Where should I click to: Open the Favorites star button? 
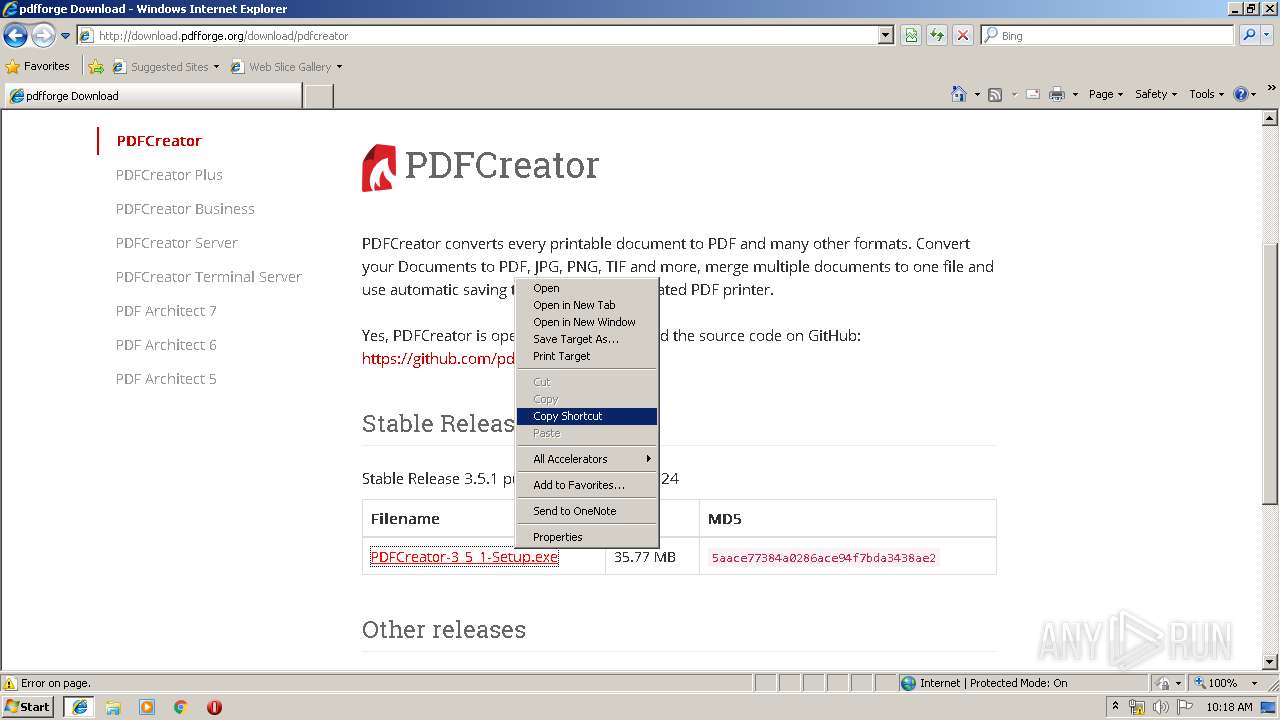[x=38, y=67]
